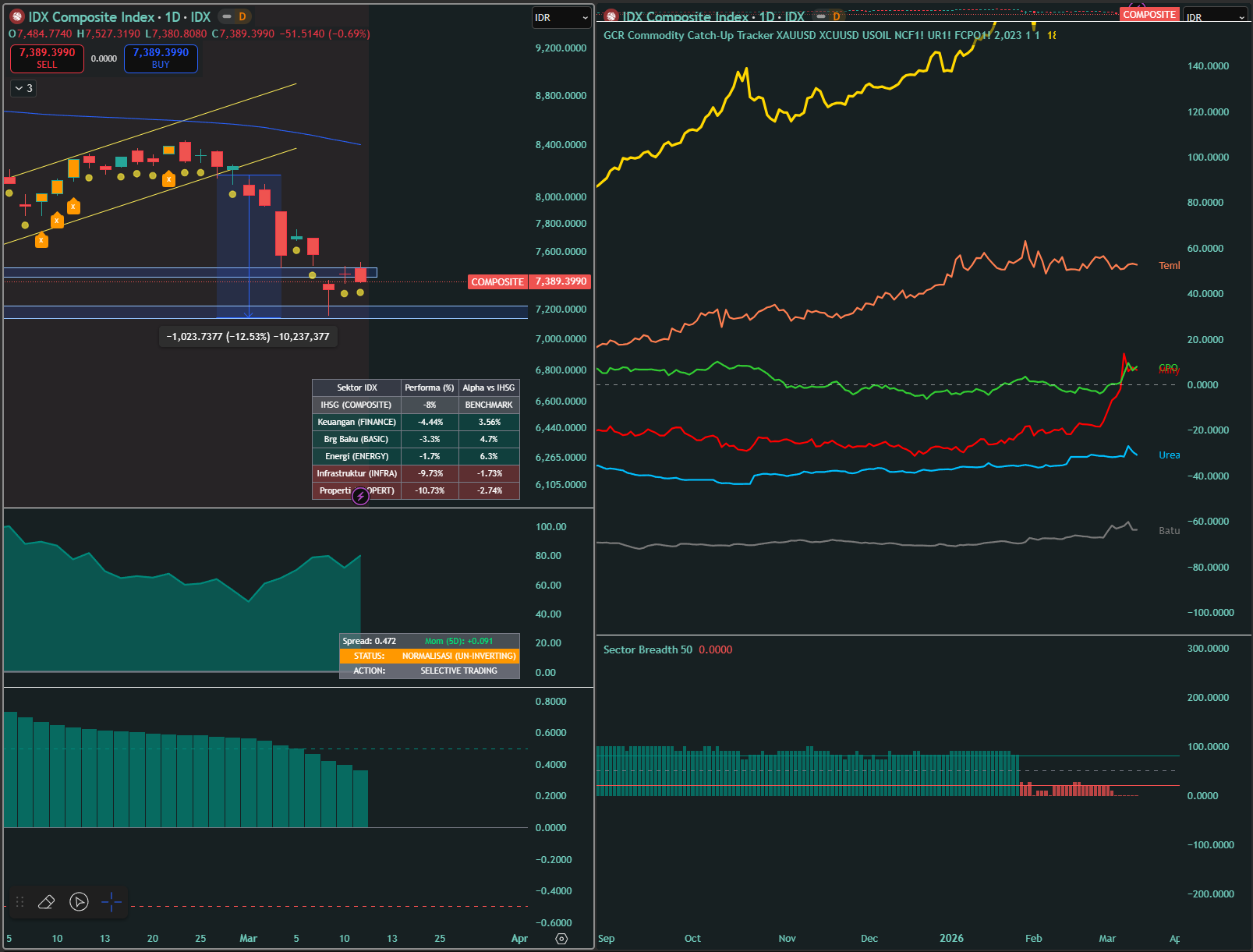Click the price range measurement label -1,023.7377
The width and height of the screenshot is (1253, 952).
tap(248, 337)
